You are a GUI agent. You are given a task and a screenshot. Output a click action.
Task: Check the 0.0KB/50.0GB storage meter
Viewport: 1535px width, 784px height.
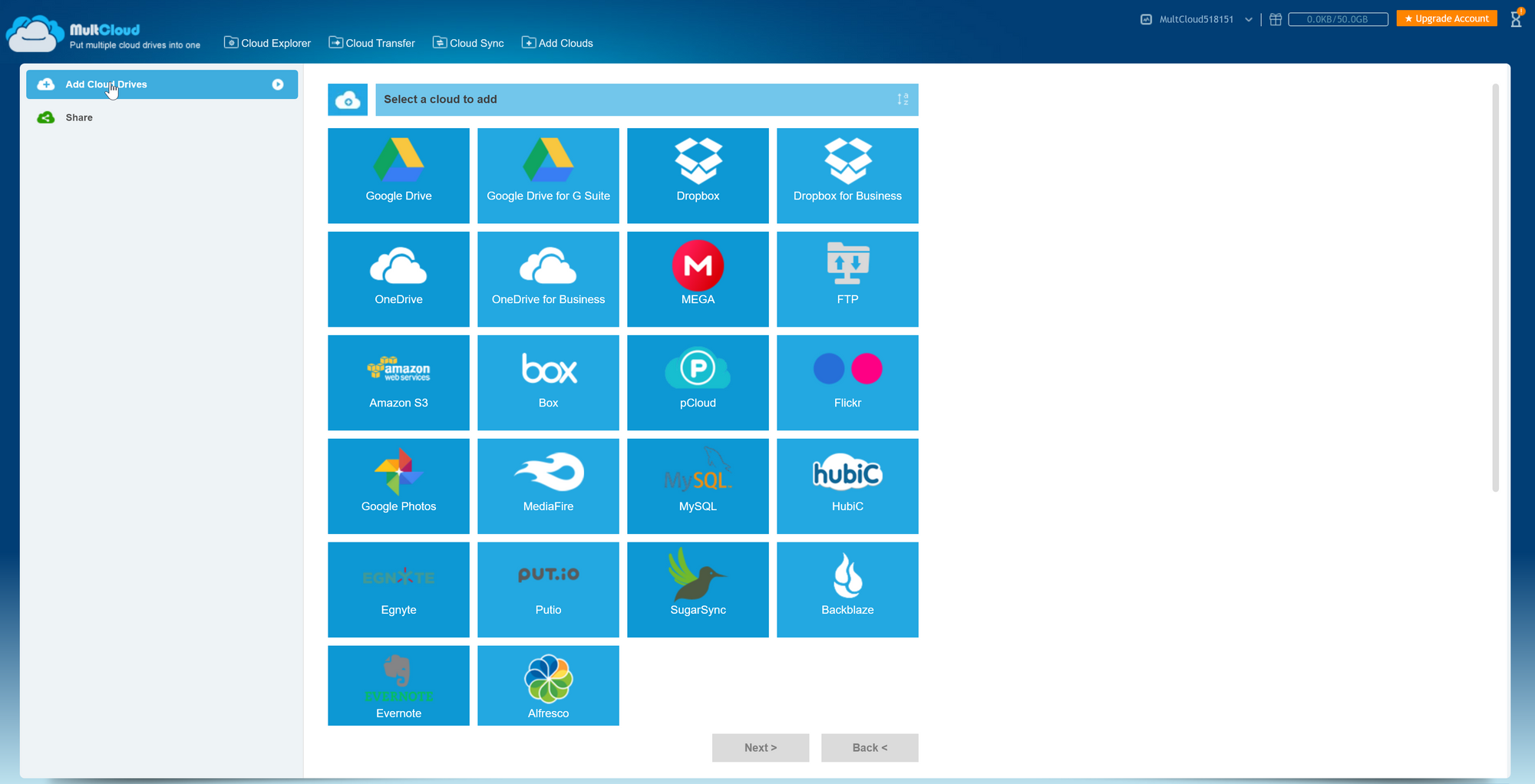point(1339,19)
